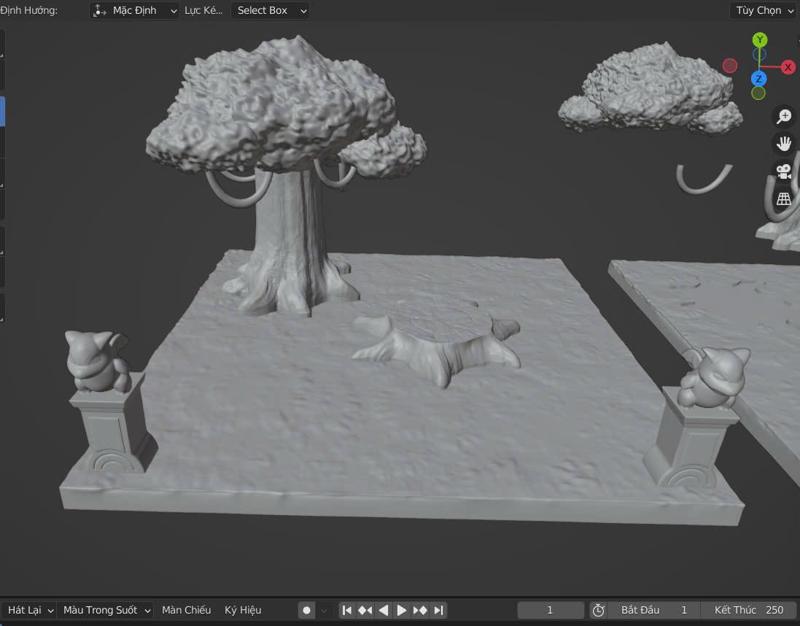
Task: Click the Bắt Đầu start frame field
Action: [654, 610]
